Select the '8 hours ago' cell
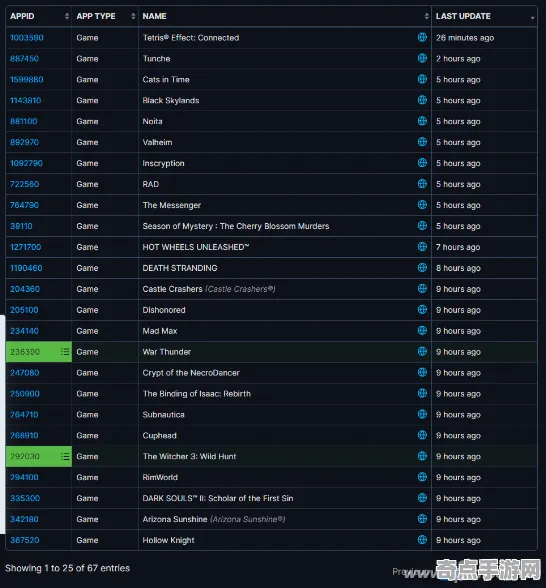The height and width of the screenshot is (588, 546). [484, 268]
